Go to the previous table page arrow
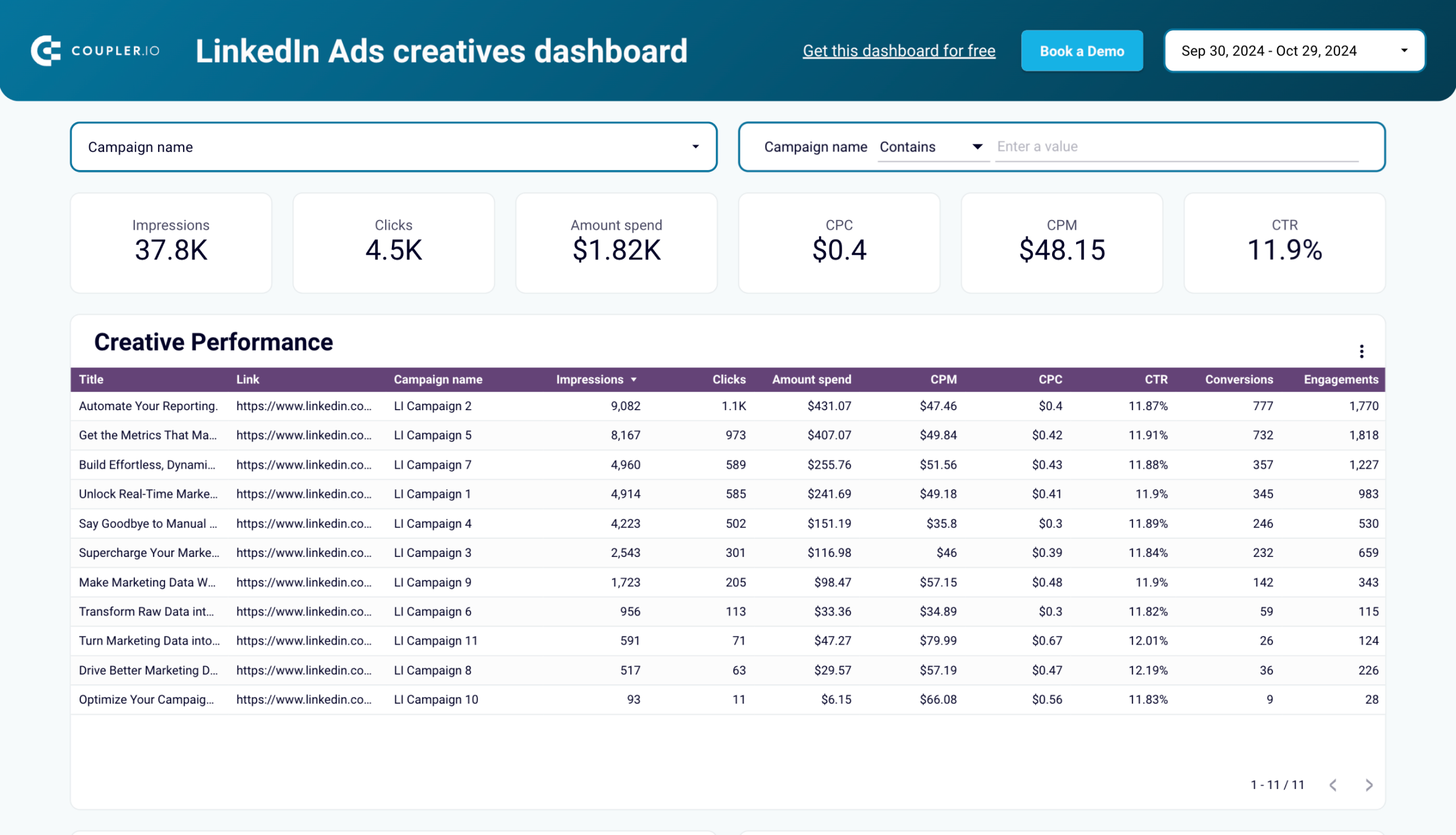 [x=1333, y=784]
